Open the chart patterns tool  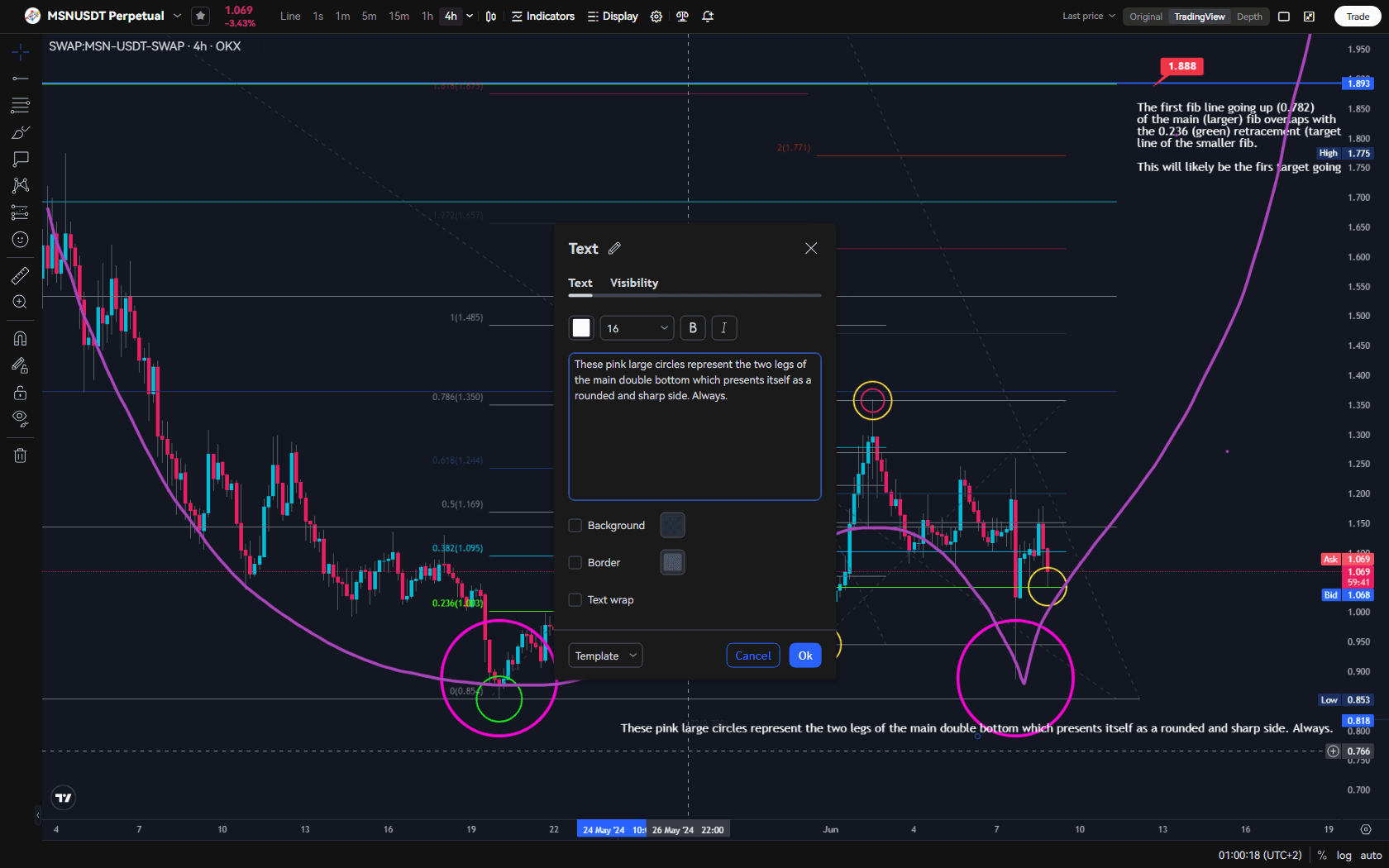(x=21, y=185)
